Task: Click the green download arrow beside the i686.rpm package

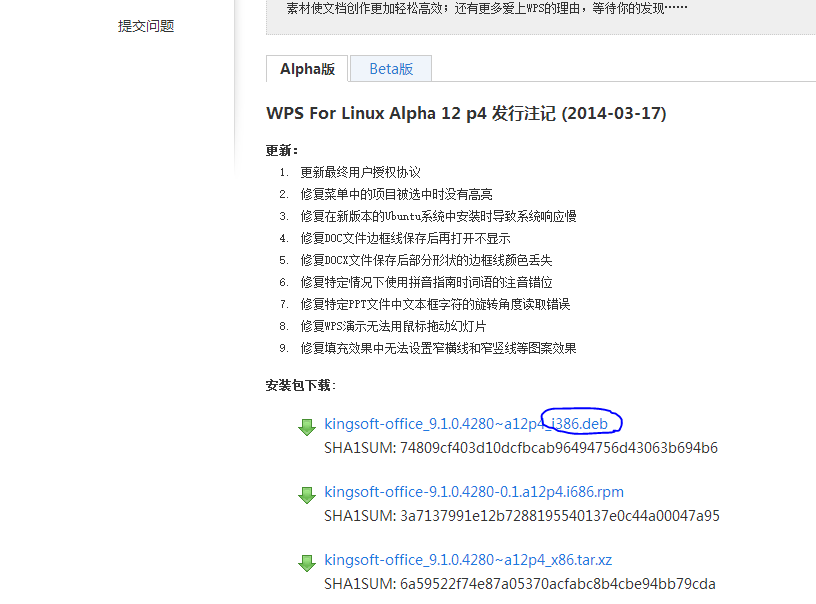Action: tap(307, 495)
